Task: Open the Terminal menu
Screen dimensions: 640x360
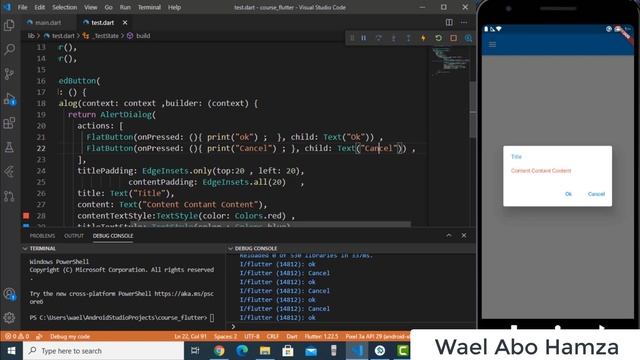Action: click(x=149, y=7)
